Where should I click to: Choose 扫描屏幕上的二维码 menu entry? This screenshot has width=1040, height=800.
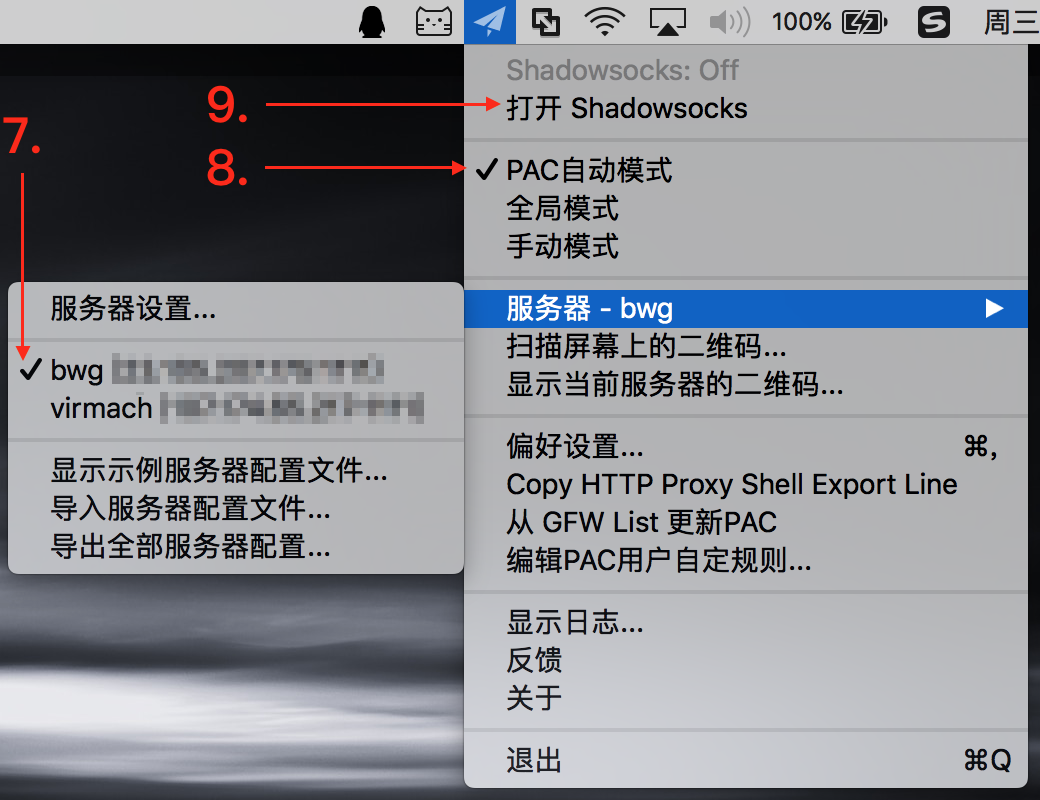point(746,346)
